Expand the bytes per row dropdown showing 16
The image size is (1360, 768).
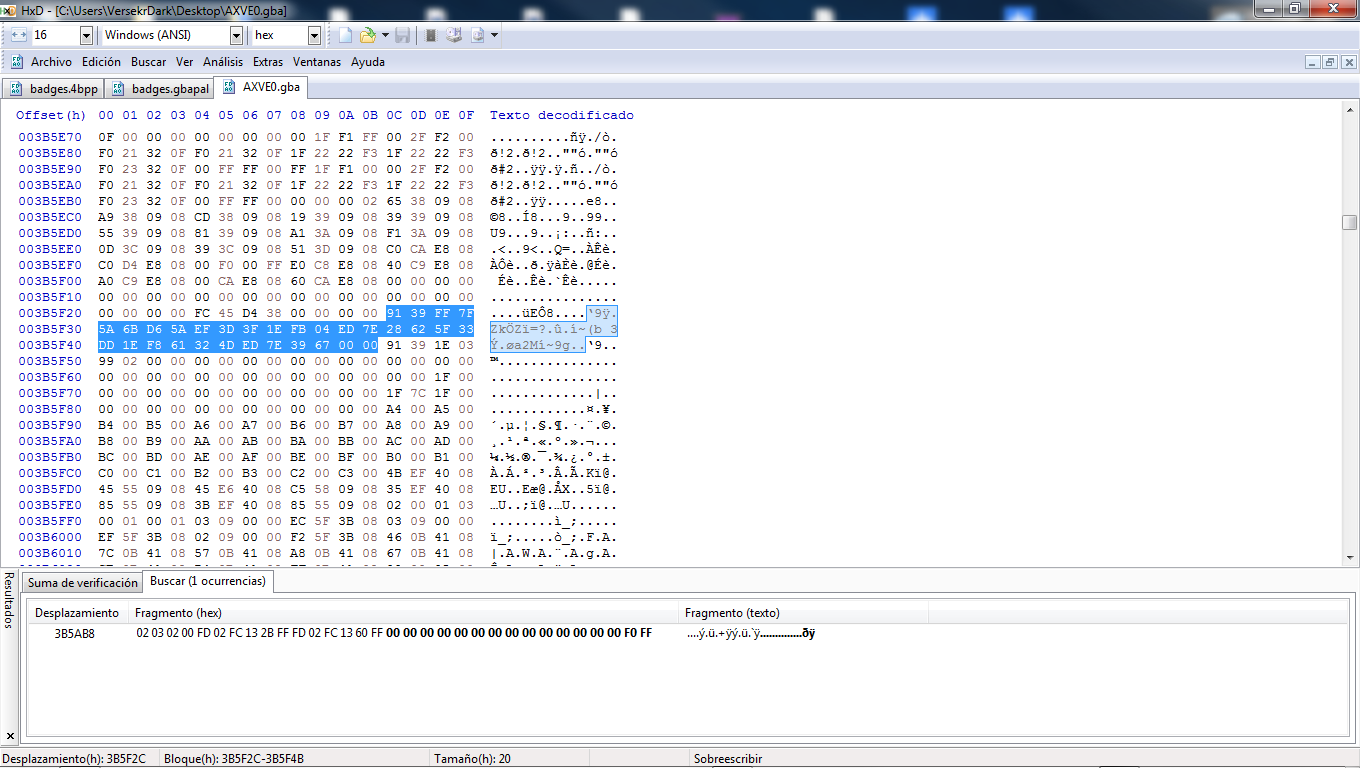pyautogui.click(x=86, y=35)
